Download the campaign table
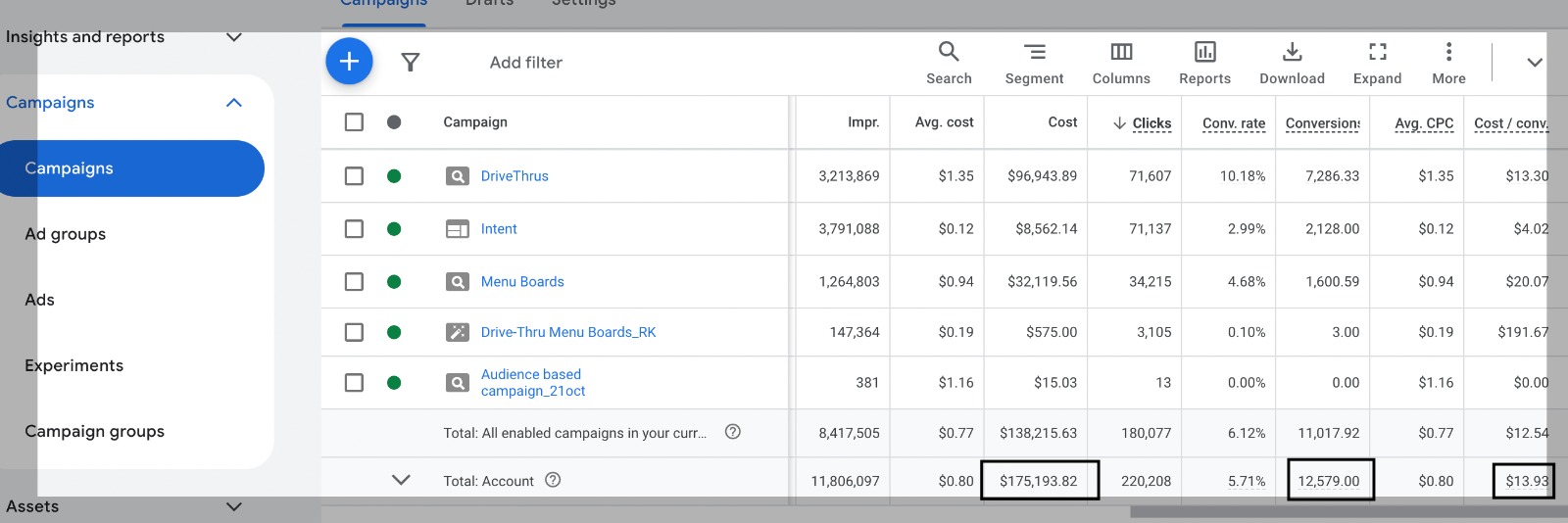This screenshot has width=1568, height=523. [x=1292, y=63]
